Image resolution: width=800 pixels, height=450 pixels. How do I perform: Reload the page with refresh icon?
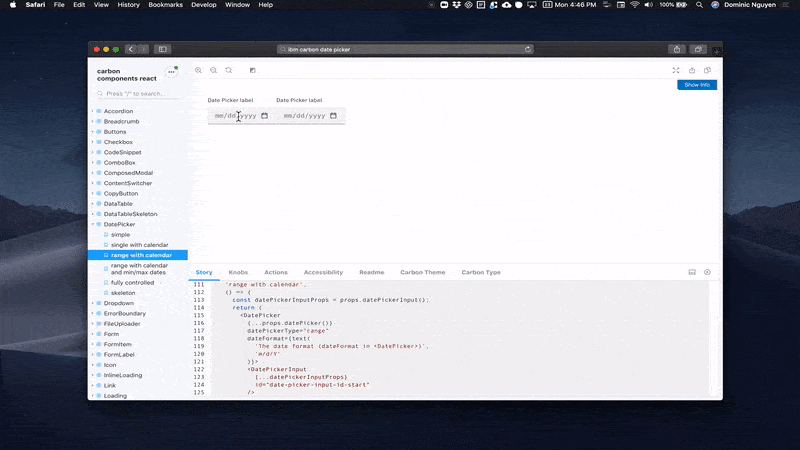[x=528, y=49]
